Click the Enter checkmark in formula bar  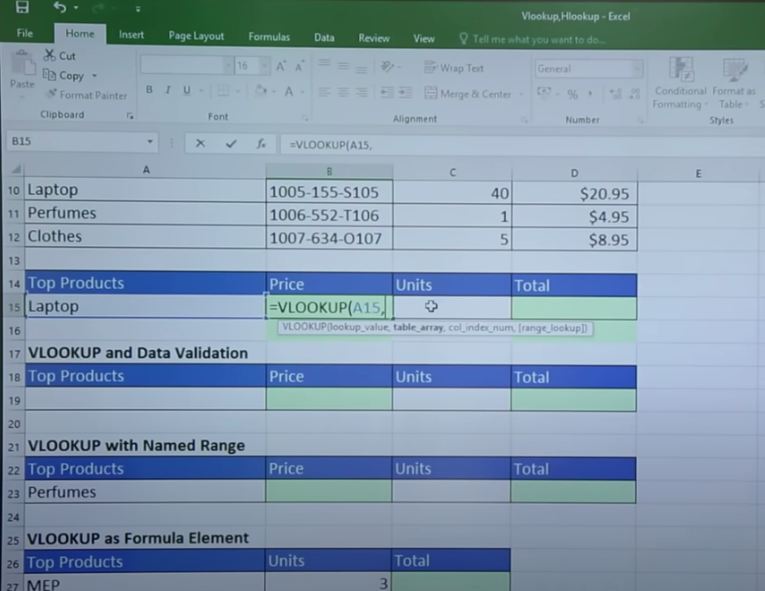point(231,144)
